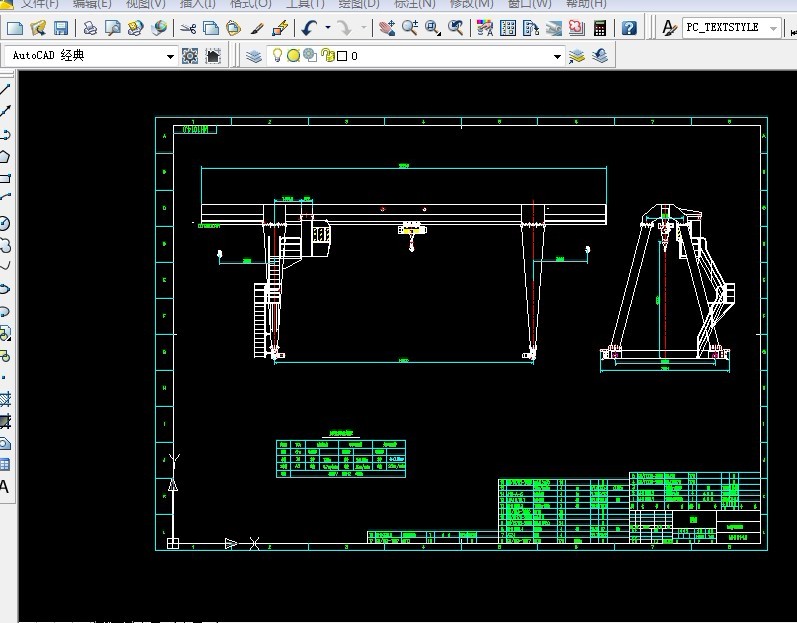Open the QuickCalc calculator
797x623 pixels.
(x=600, y=28)
